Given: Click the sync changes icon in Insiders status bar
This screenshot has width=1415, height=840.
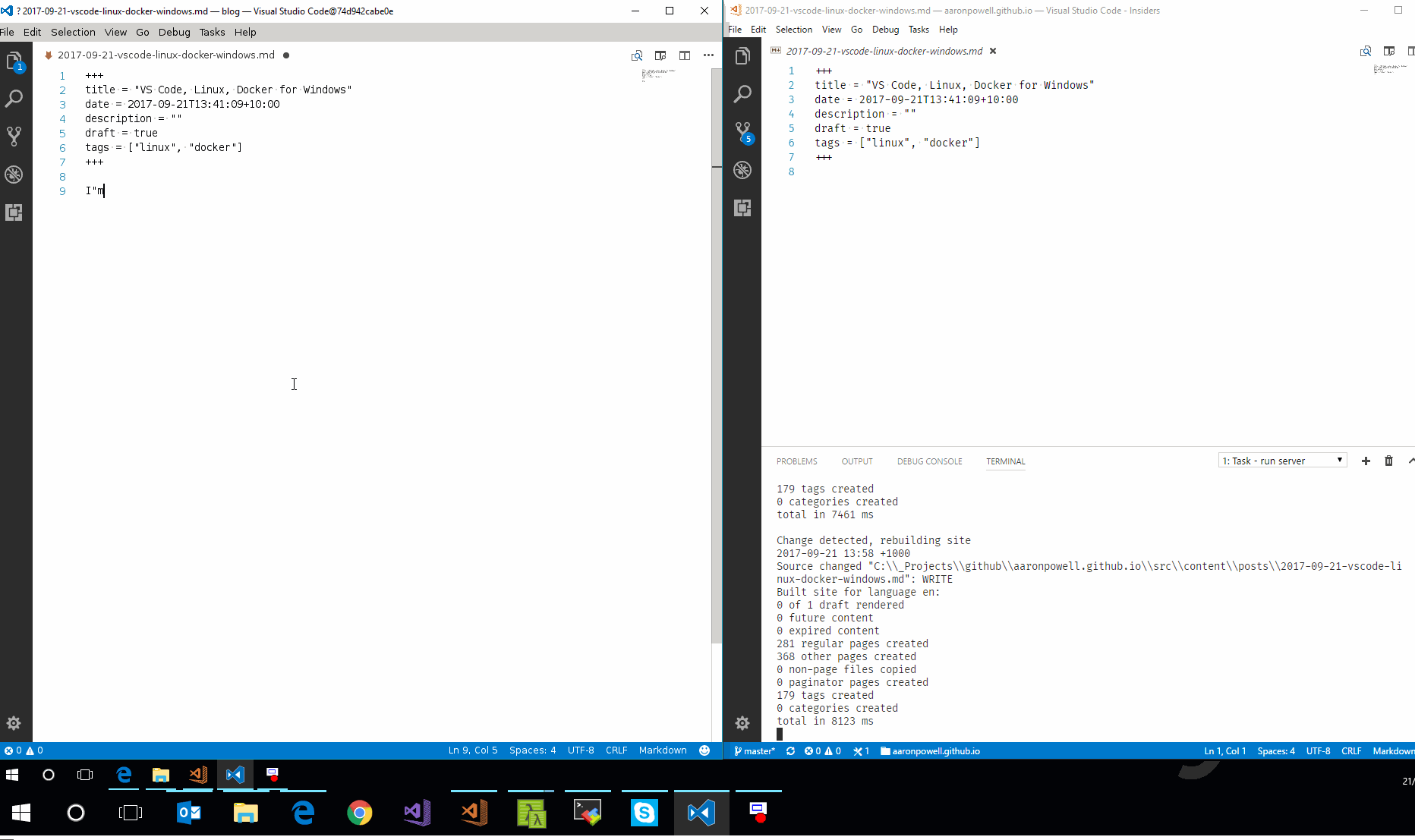Looking at the screenshot, I should (x=790, y=751).
